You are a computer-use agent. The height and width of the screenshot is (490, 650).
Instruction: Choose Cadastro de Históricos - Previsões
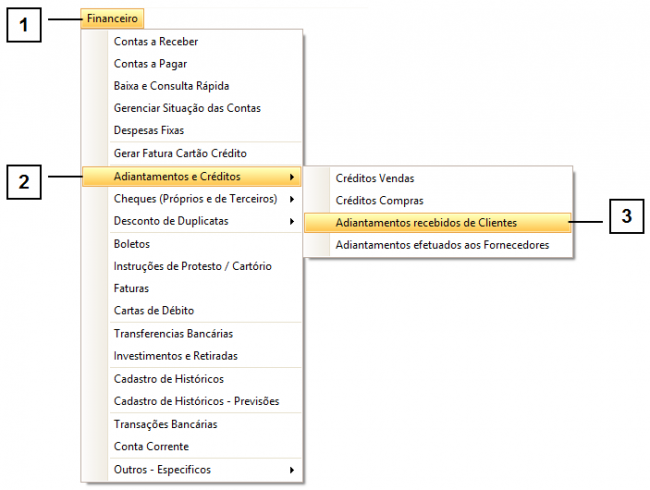(x=196, y=401)
